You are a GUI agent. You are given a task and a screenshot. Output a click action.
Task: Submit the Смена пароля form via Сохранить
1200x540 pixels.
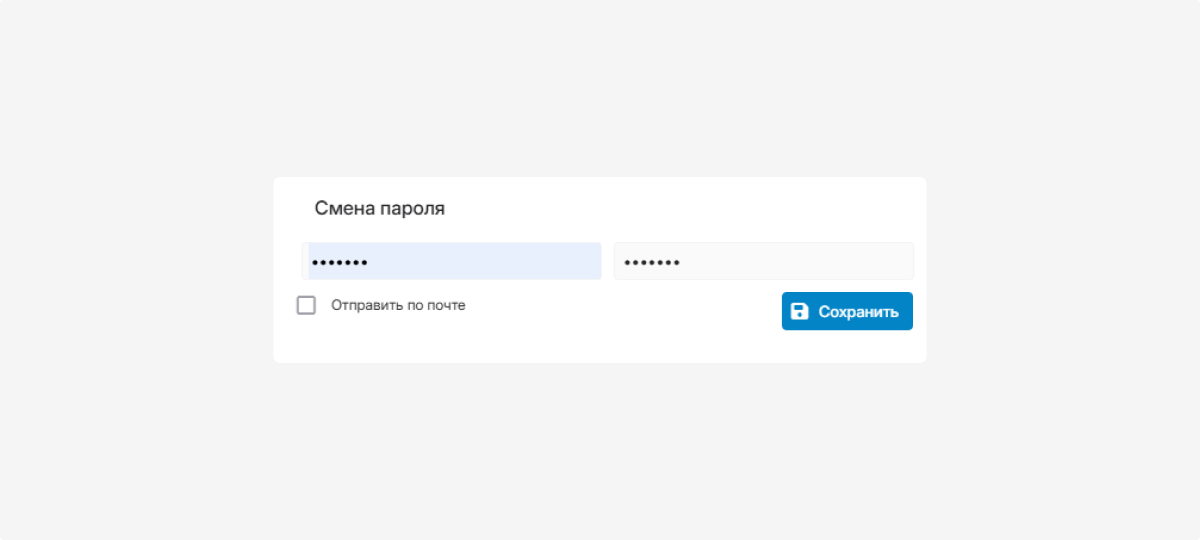(847, 311)
